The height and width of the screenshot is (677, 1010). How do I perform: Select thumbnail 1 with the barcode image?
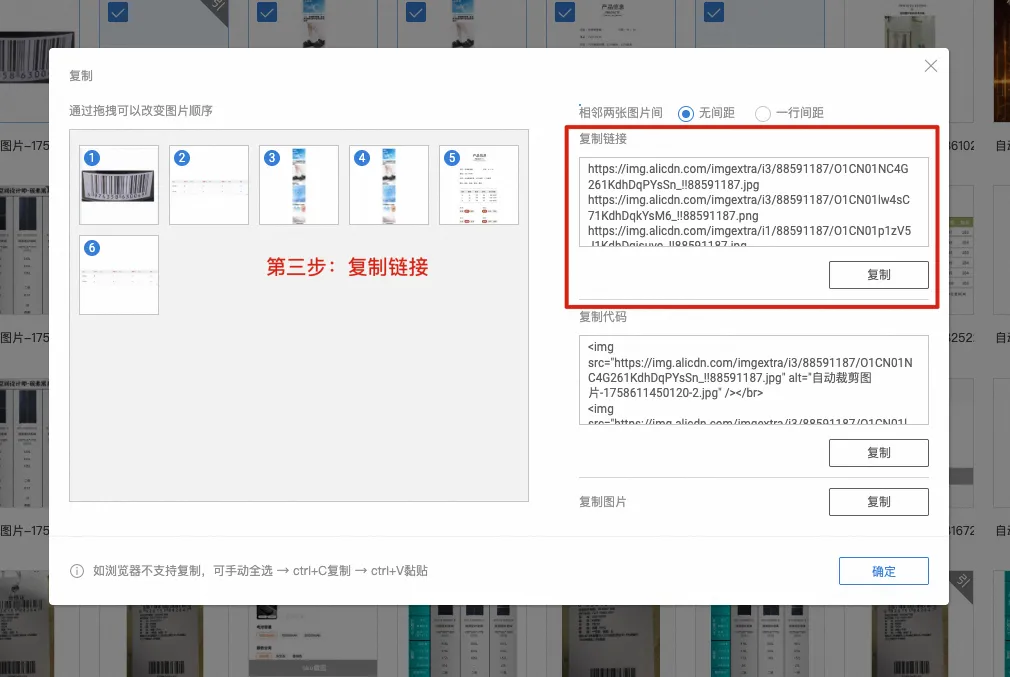119,185
